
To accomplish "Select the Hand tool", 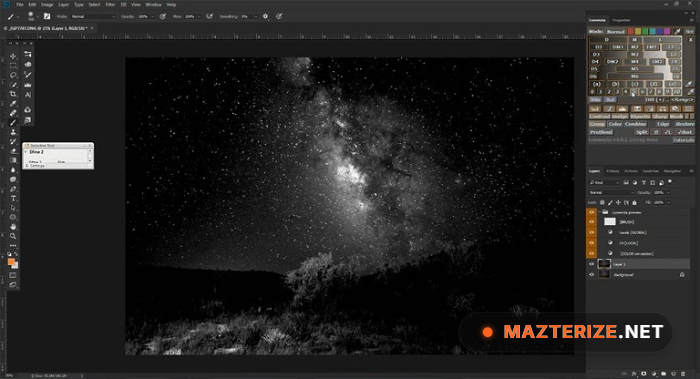I will pos(13,226).
